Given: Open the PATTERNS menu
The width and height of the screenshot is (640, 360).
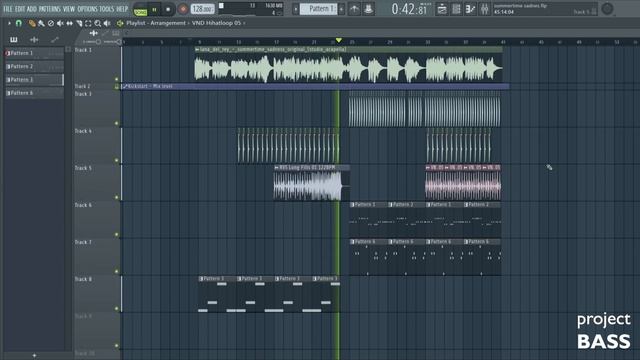Looking at the screenshot, I should coord(50,9).
